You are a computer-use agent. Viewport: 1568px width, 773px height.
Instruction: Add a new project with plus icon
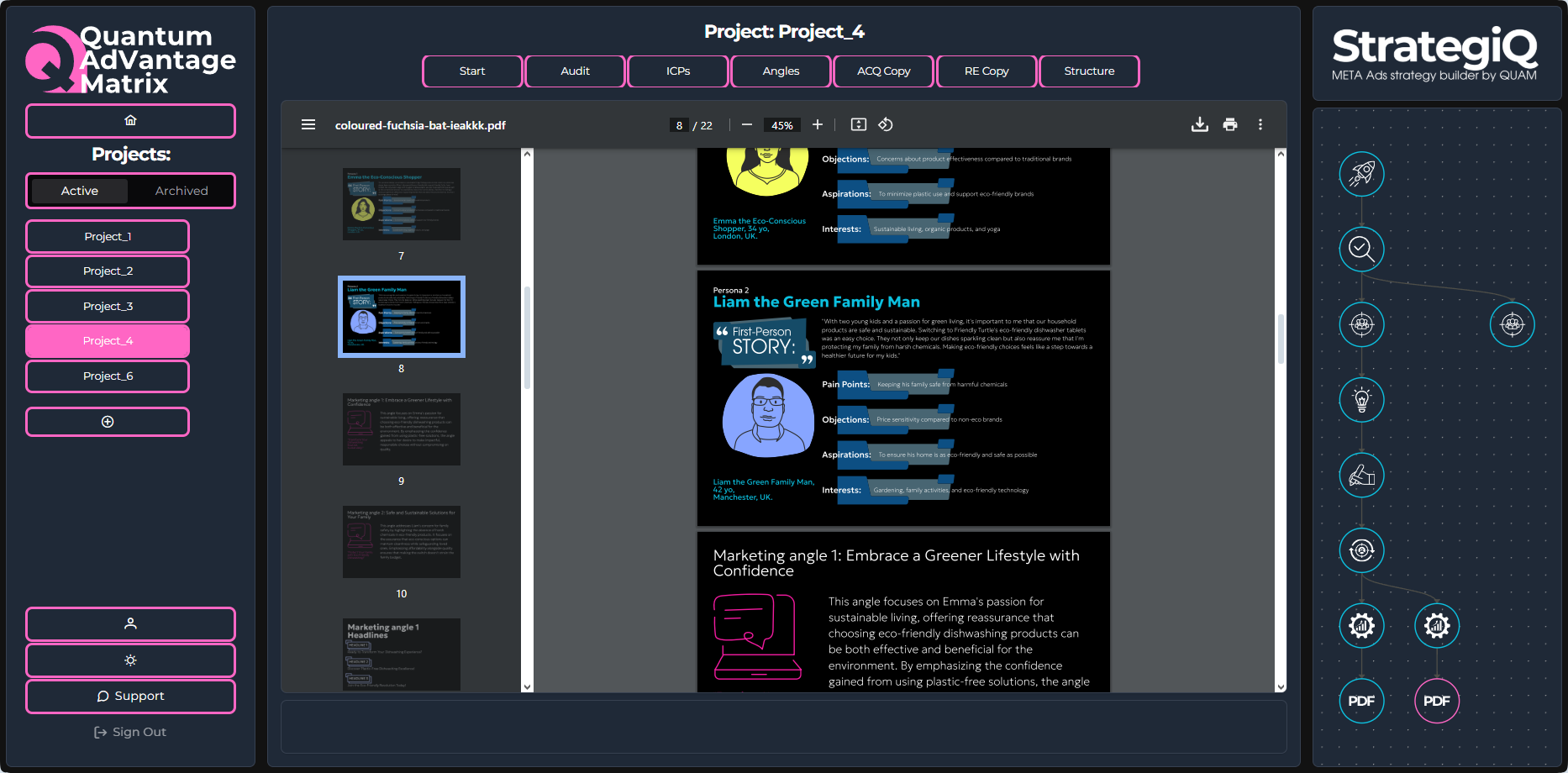[108, 422]
